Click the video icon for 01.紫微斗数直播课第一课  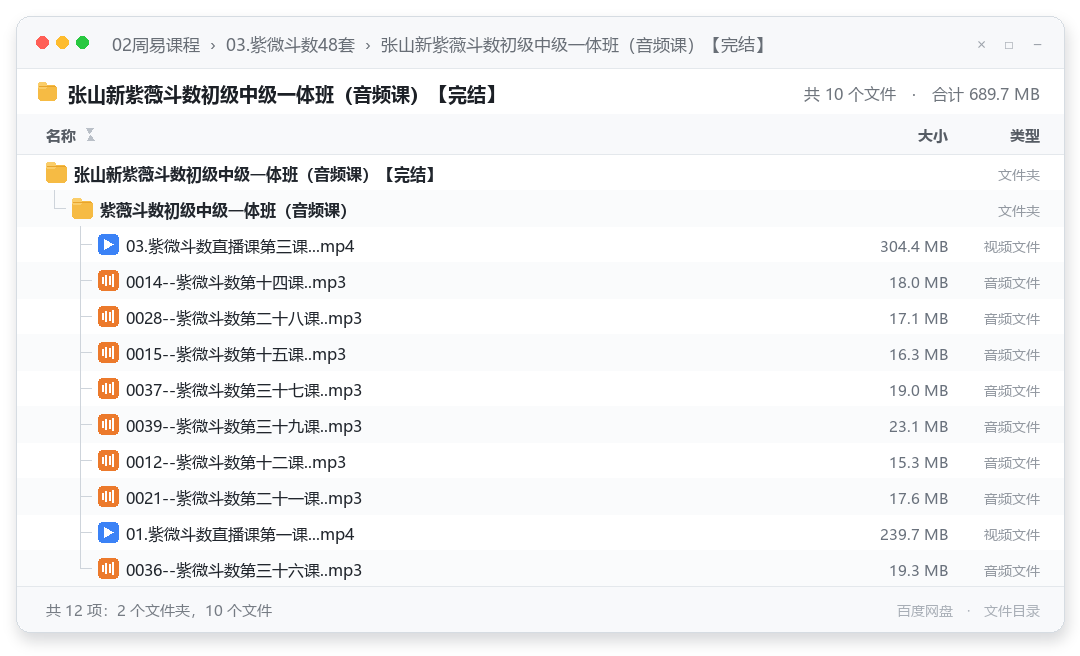click(x=108, y=533)
